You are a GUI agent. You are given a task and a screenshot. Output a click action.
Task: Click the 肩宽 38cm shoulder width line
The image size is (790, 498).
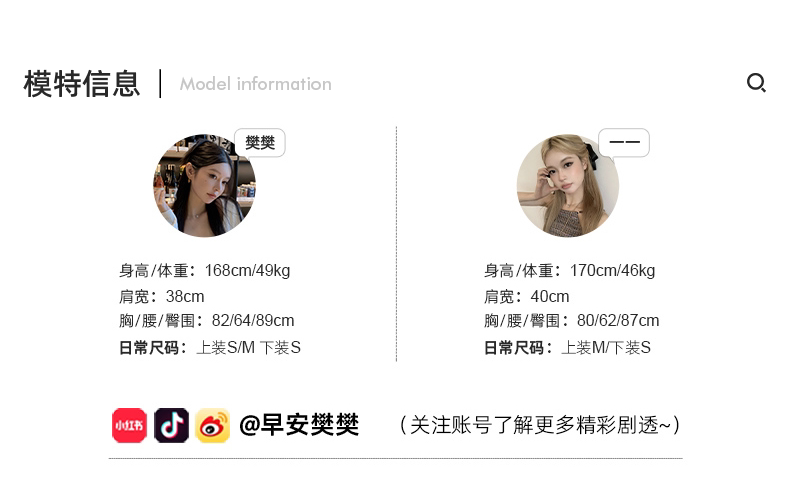coord(162,296)
